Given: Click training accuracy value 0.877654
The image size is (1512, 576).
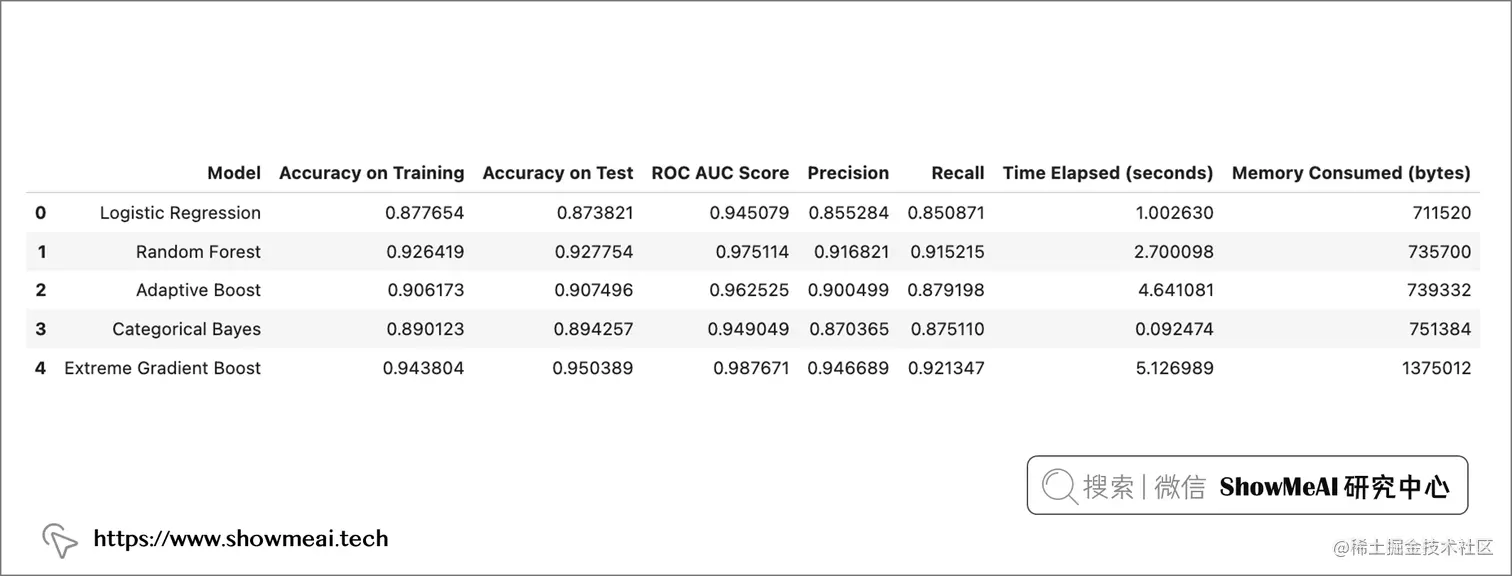Looking at the screenshot, I should click(425, 213).
